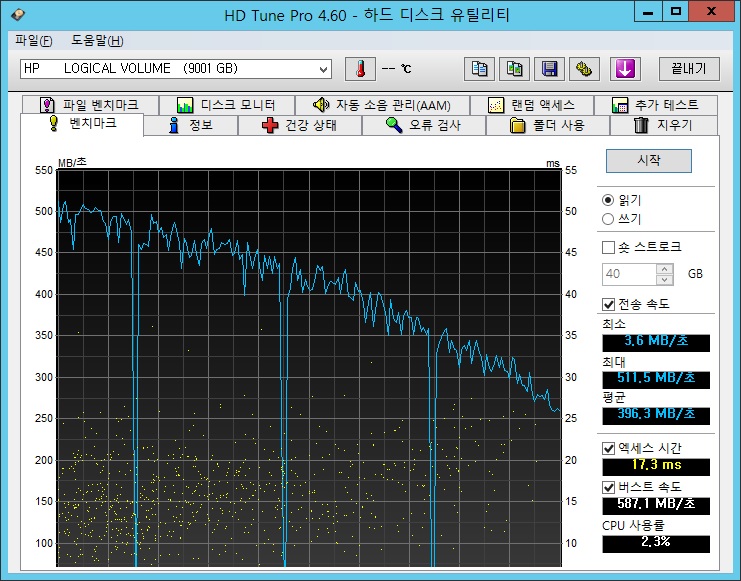This screenshot has width=741, height=581.
Task: Click the maximum value 511.5 MB/초
Action: coord(656,380)
